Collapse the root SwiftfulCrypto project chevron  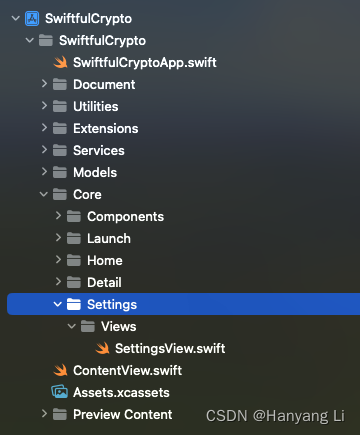pyautogui.click(x=16, y=18)
